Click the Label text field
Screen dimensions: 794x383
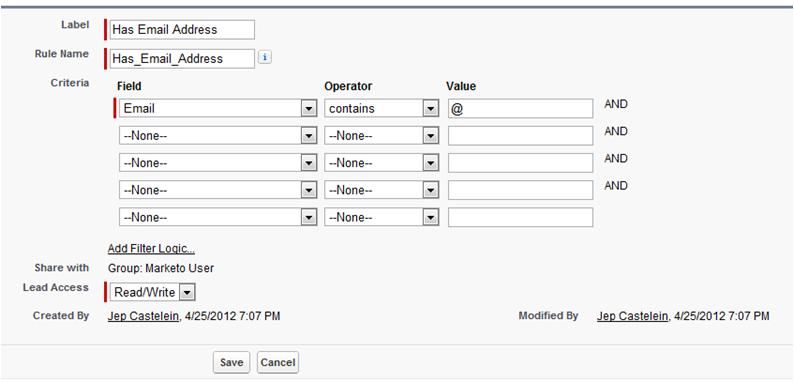182,29
